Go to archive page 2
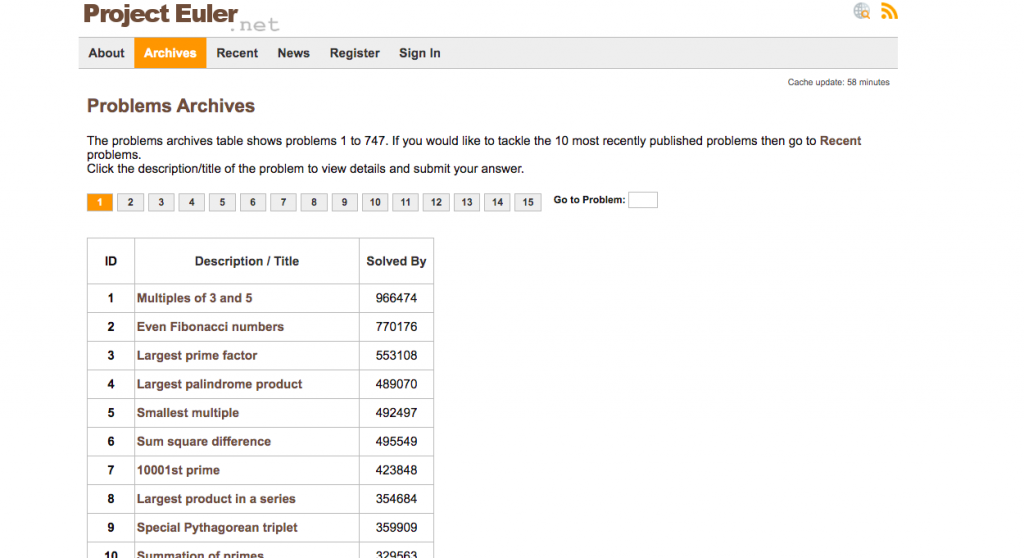 click(130, 202)
